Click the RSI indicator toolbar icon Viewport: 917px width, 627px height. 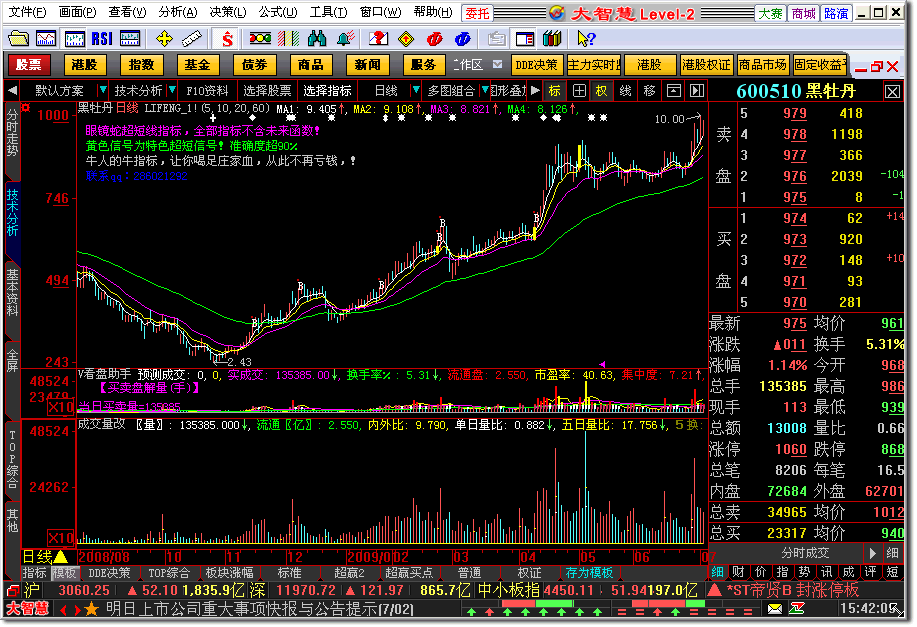102,39
